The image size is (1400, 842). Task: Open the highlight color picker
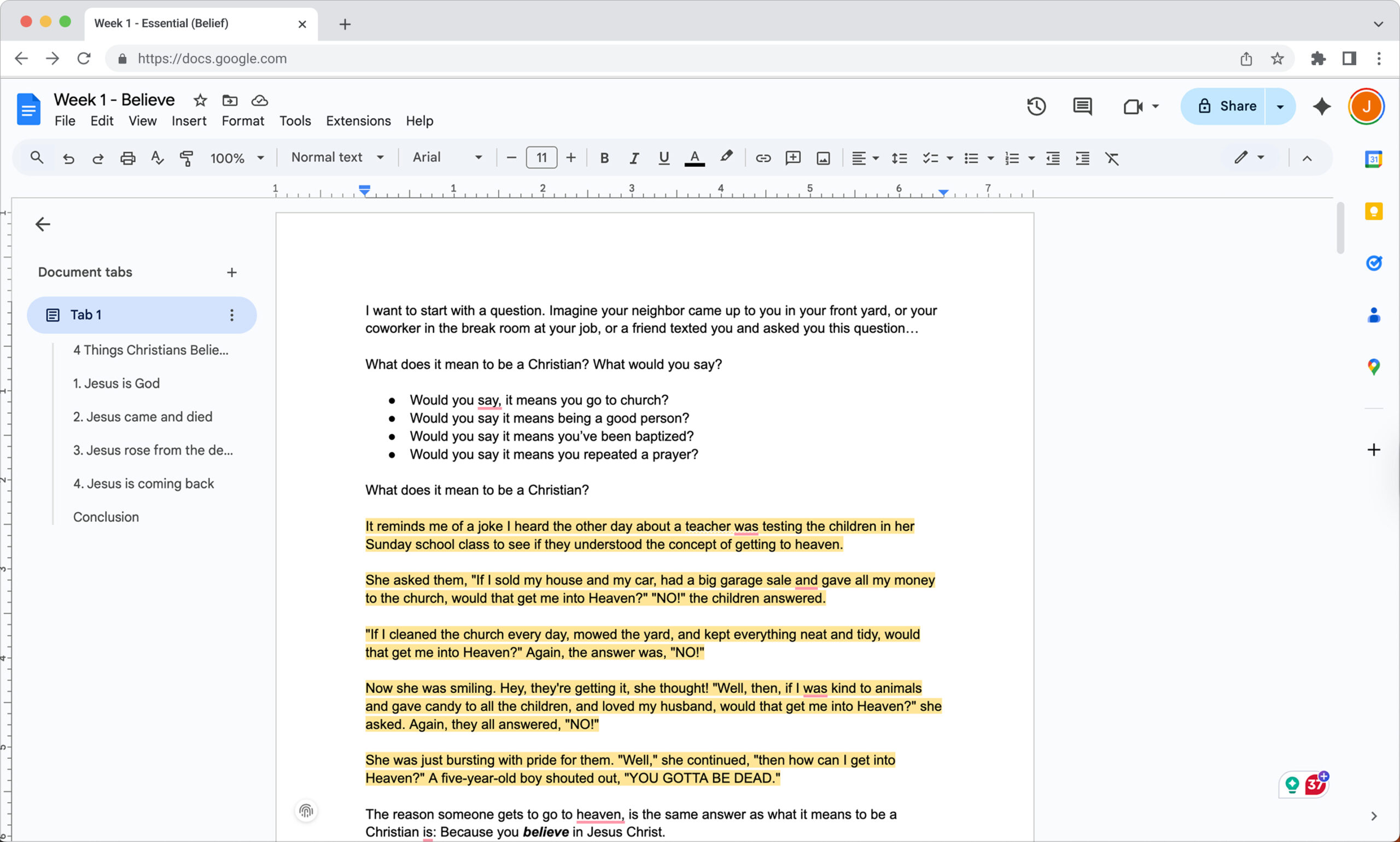(726, 156)
